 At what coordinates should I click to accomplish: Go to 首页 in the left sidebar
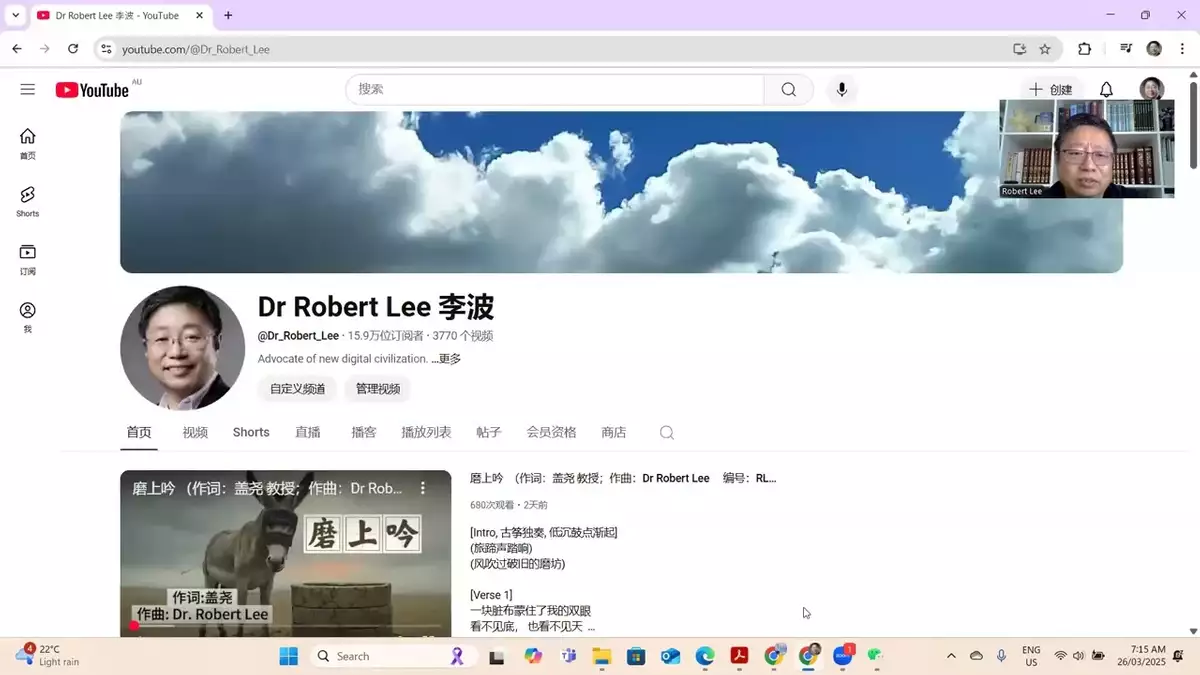(28, 144)
